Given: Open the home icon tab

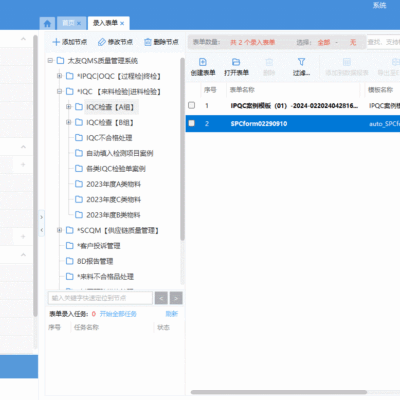Looking at the screenshot, I should click(x=47, y=23).
